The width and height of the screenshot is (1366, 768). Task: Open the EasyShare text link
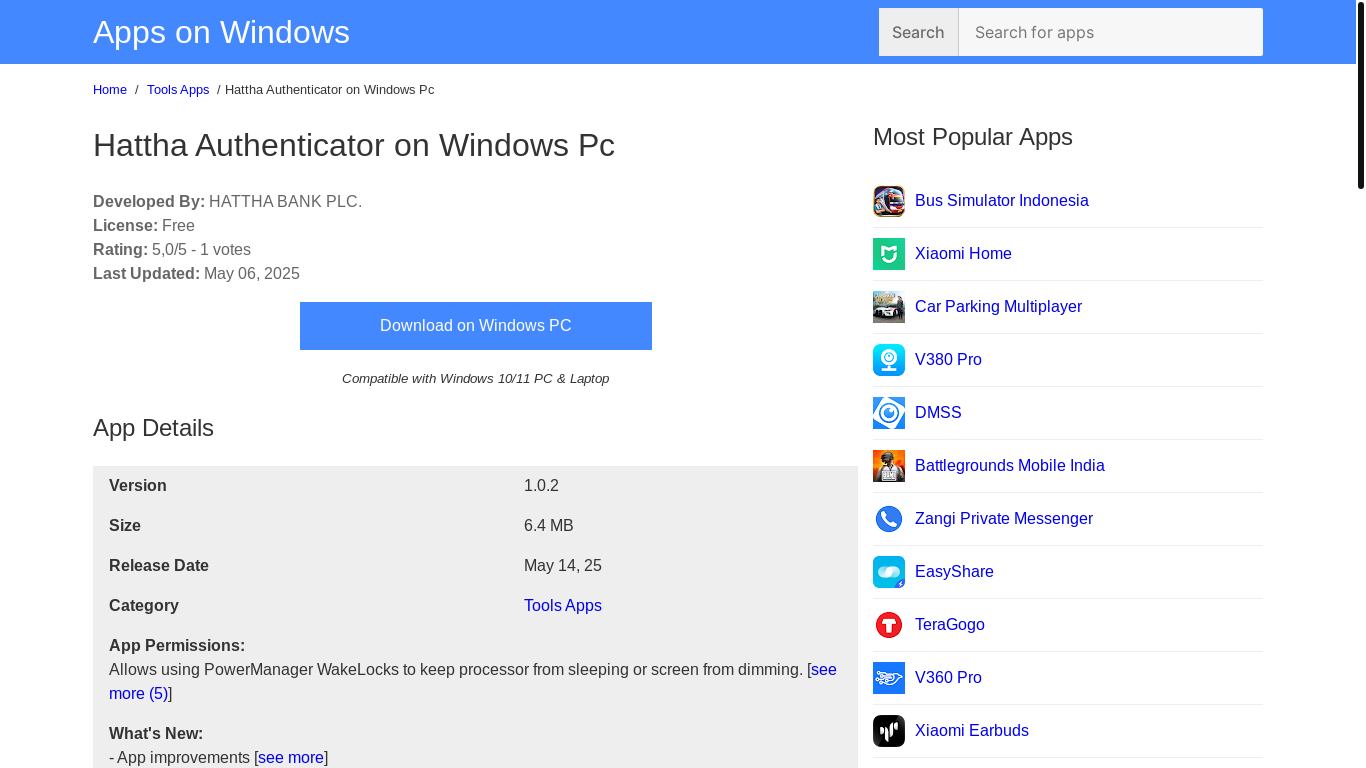(x=954, y=572)
